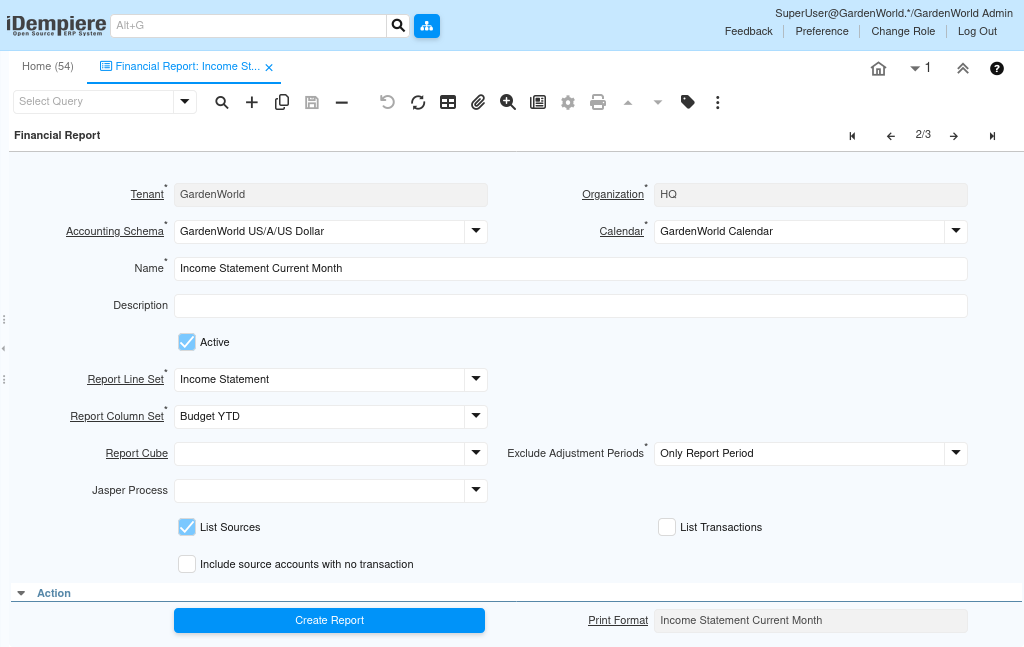Click the Save disk icon
The width and height of the screenshot is (1024, 647).
point(312,102)
